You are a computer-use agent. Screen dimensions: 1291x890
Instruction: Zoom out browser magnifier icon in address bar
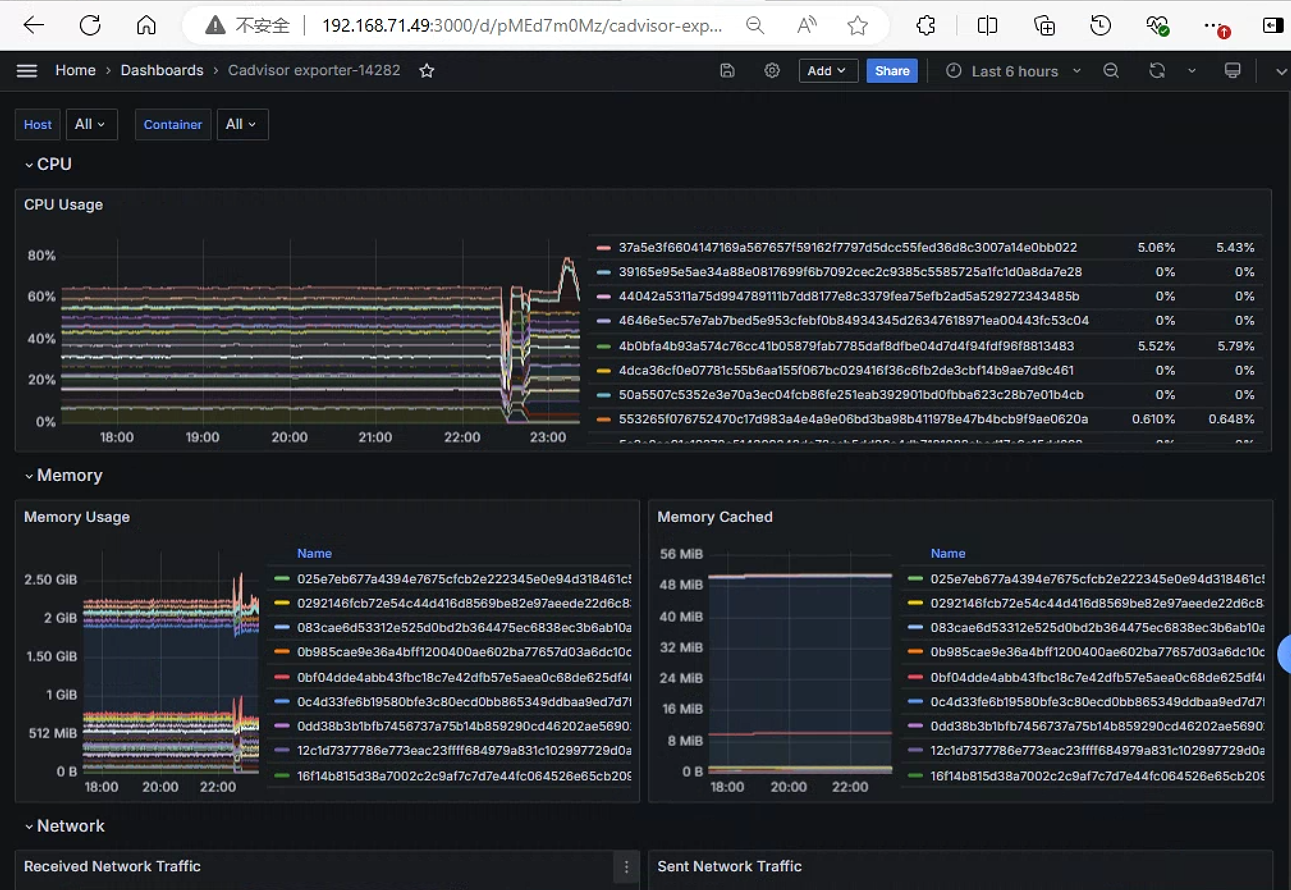[755, 26]
